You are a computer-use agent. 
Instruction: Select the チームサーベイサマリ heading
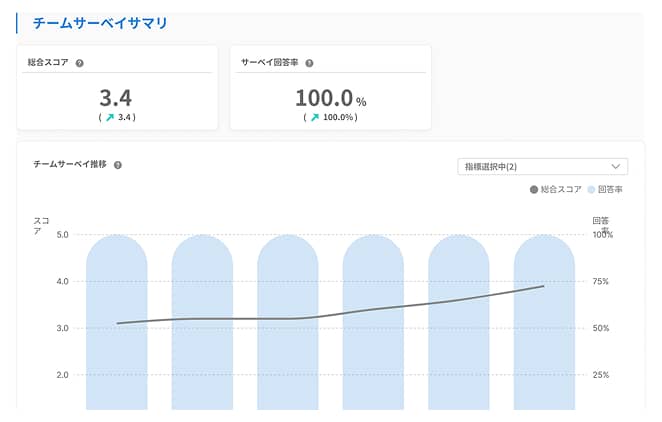100,23
